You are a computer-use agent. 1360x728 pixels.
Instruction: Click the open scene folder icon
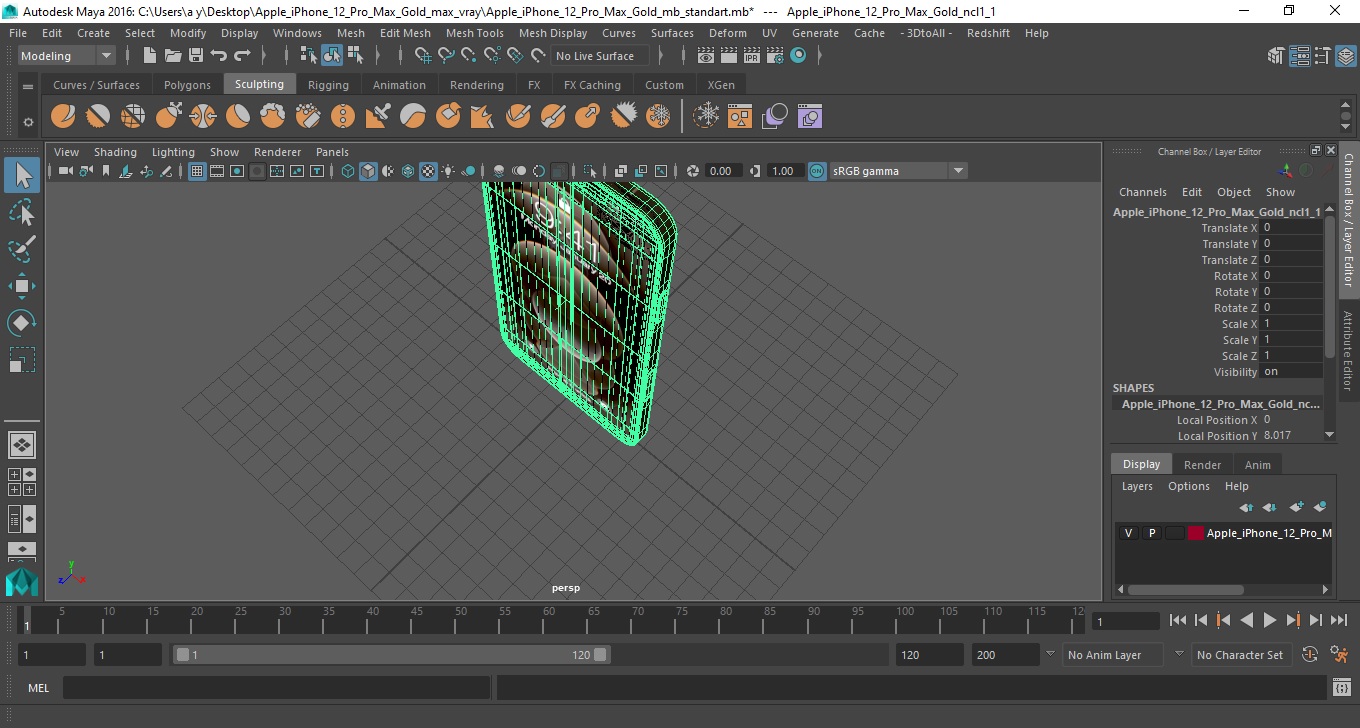pyautogui.click(x=173, y=56)
